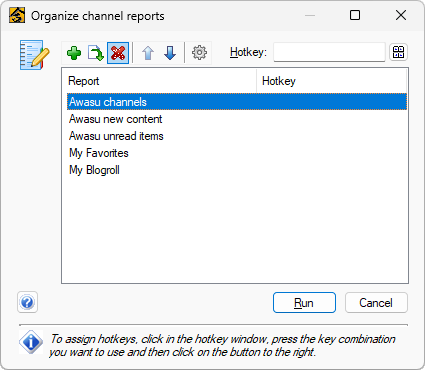Select the Awasu new content report
Screen dimensions: 425x370
point(237,119)
